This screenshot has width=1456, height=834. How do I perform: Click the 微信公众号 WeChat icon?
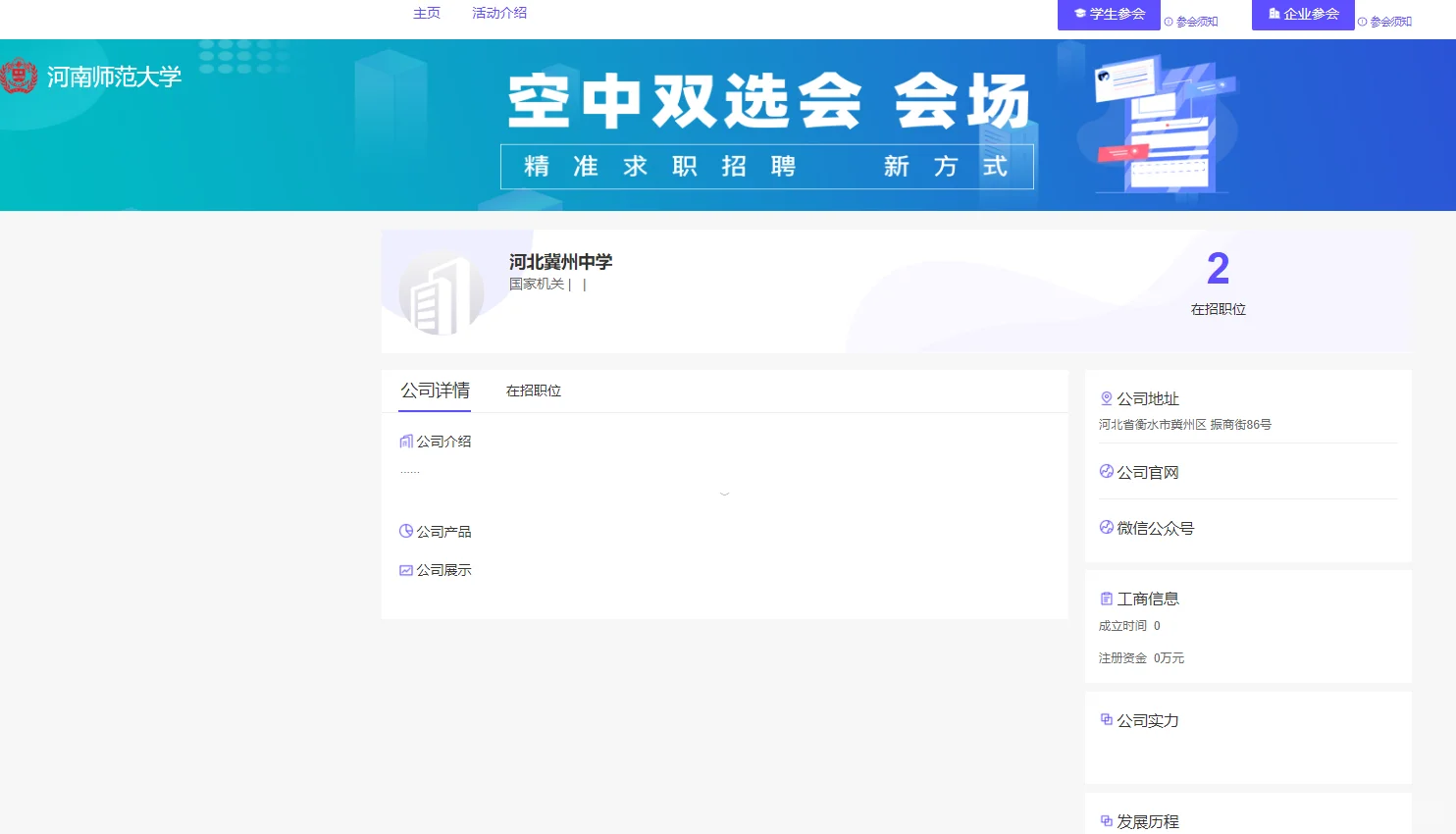click(x=1106, y=527)
